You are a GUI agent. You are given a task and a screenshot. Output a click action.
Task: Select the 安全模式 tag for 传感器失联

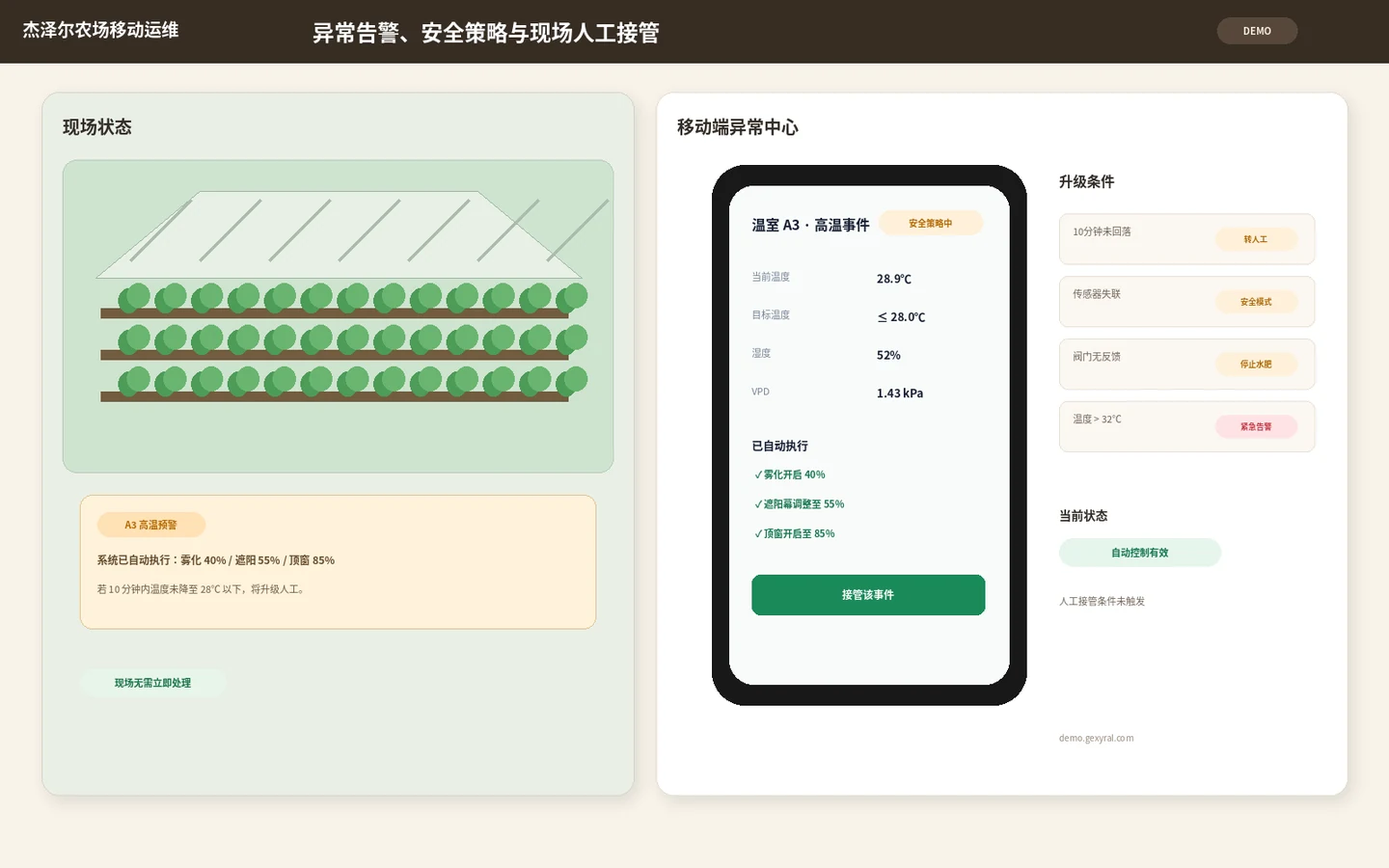[x=1255, y=302]
